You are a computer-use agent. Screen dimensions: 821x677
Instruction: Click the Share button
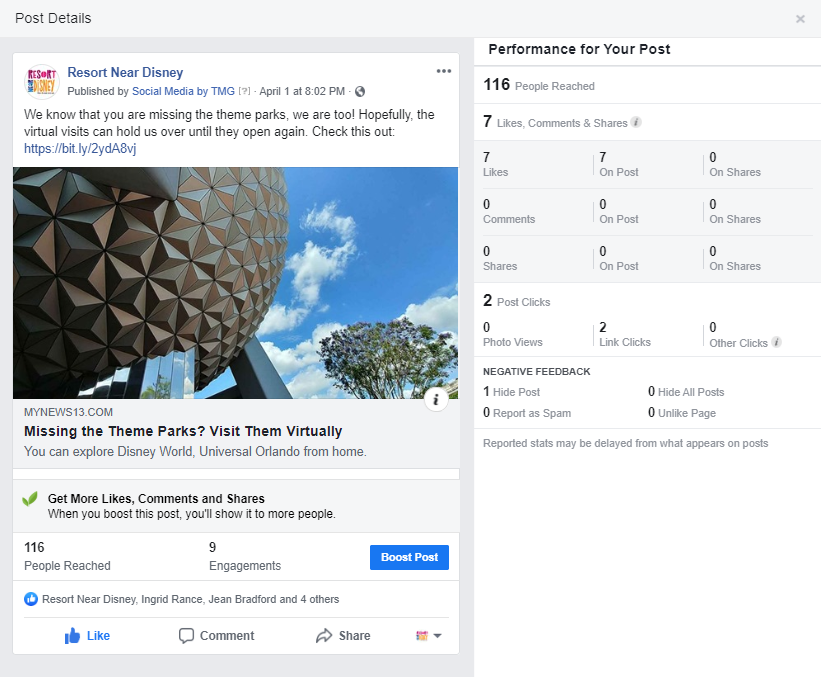[343, 636]
